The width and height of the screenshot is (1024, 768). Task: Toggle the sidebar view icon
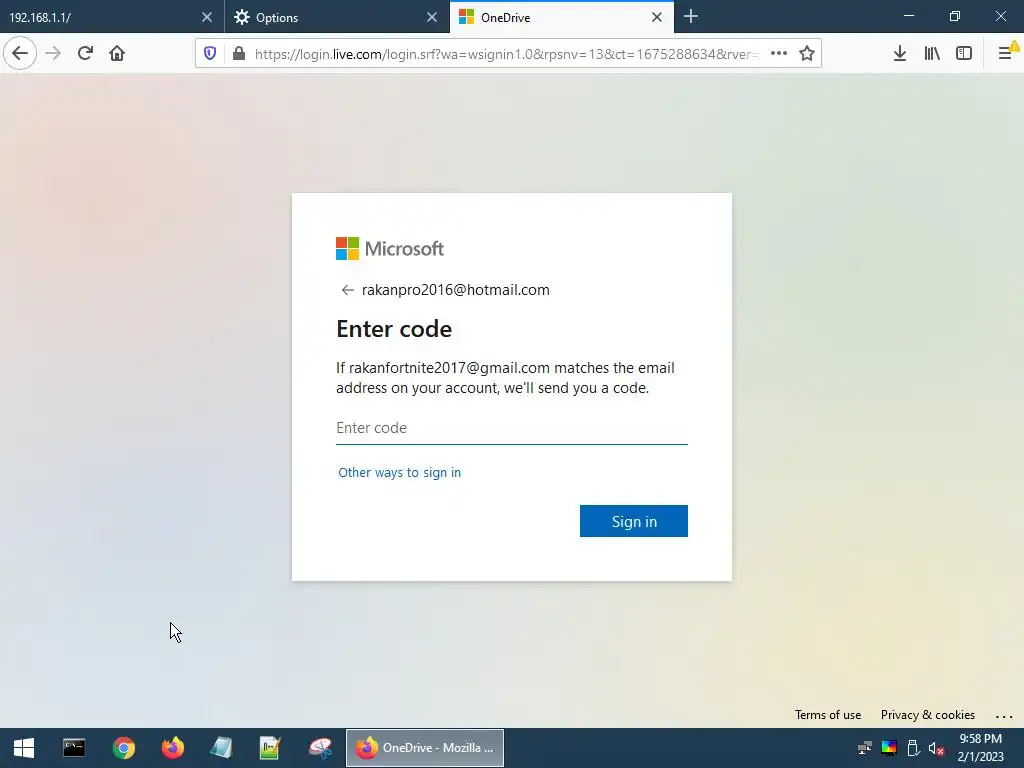point(964,54)
